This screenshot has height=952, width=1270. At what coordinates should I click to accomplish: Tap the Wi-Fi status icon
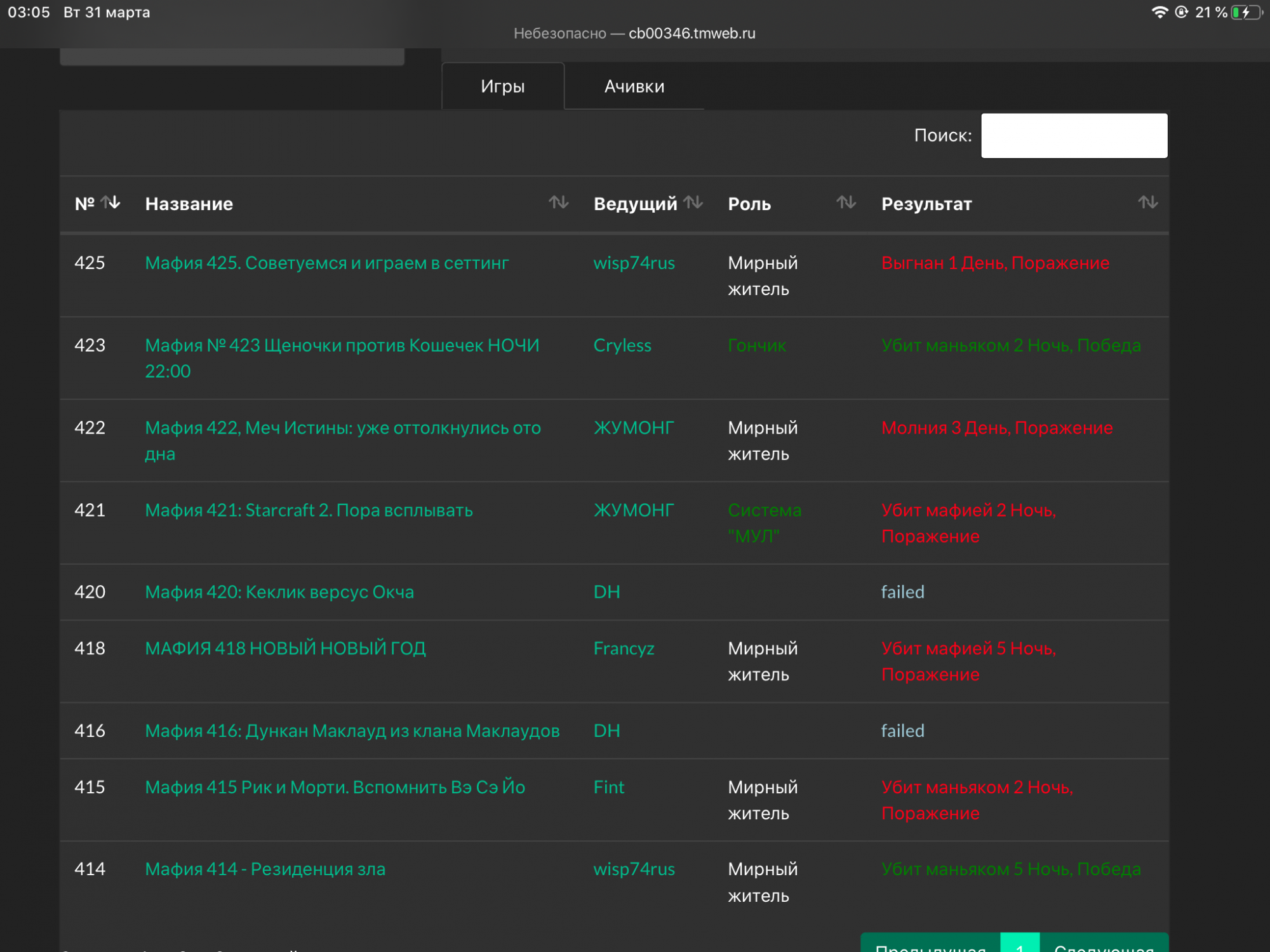point(1160,12)
